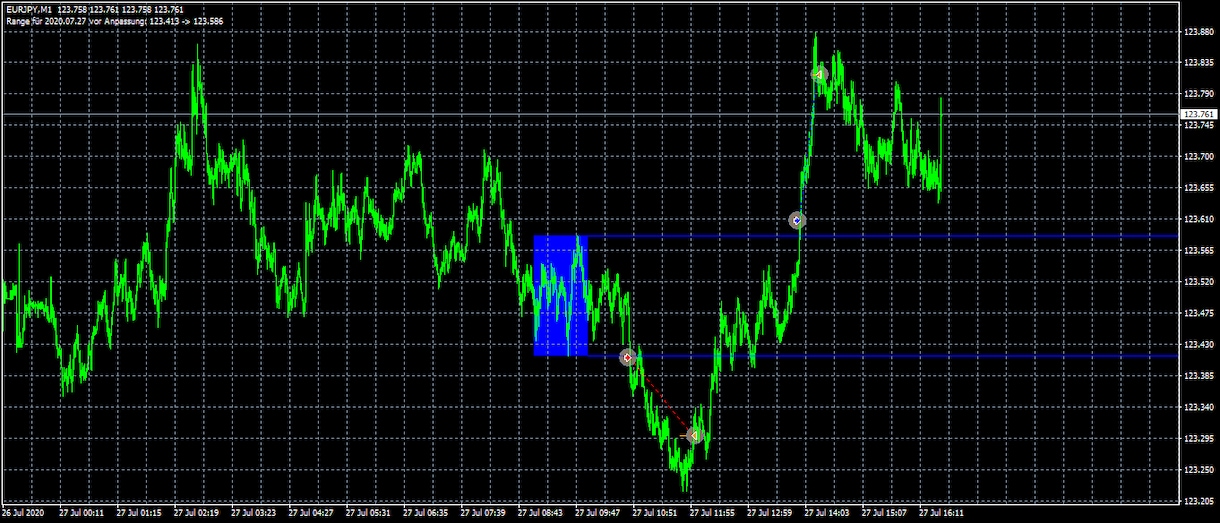The height and width of the screenshot is (523, 1220).
Task: Click the 123.205 price scale label
Action: point(1199,501)
